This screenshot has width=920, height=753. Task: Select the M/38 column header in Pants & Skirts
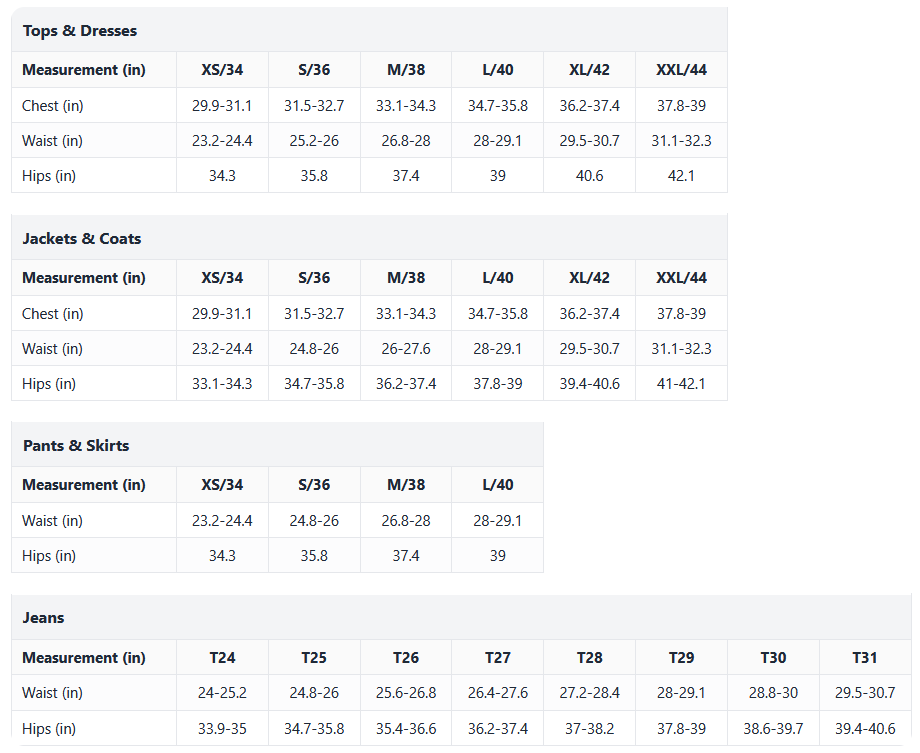tap(406, 484)
